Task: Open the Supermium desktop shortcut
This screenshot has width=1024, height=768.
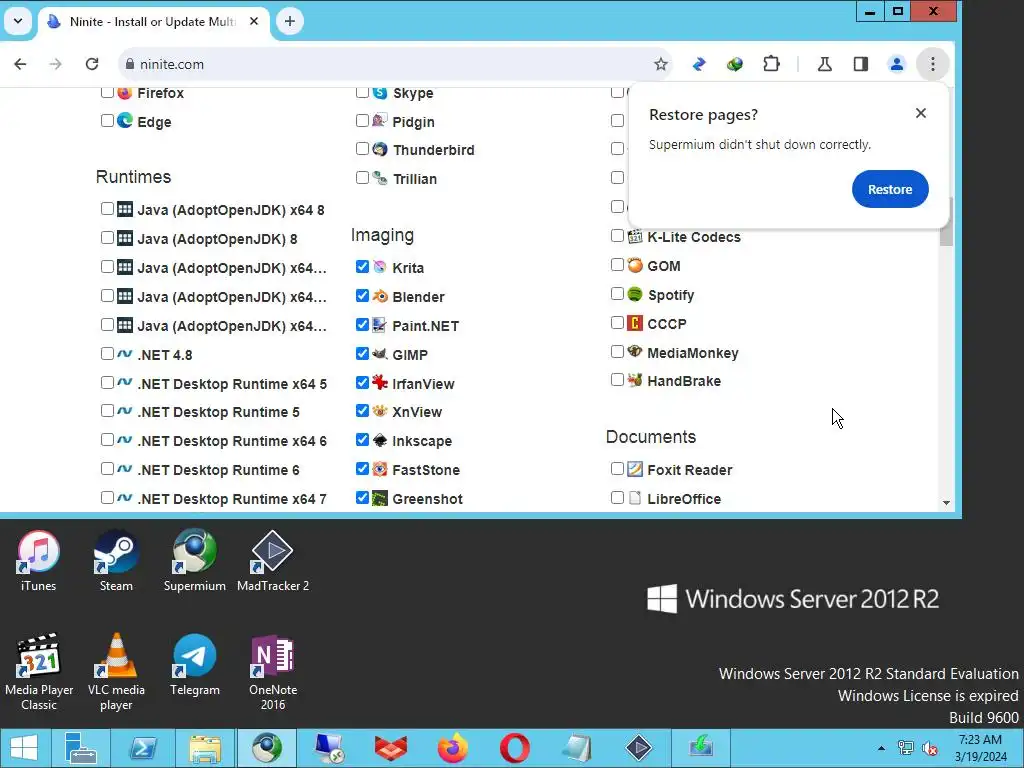Action: pyautogui.click(x=195, y=561)
